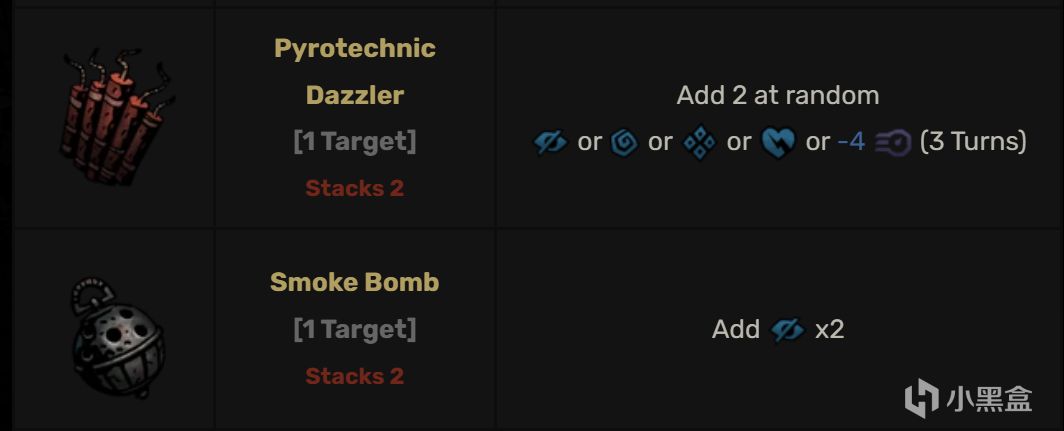Open the Smoke Bomb item link

[355, 282]
